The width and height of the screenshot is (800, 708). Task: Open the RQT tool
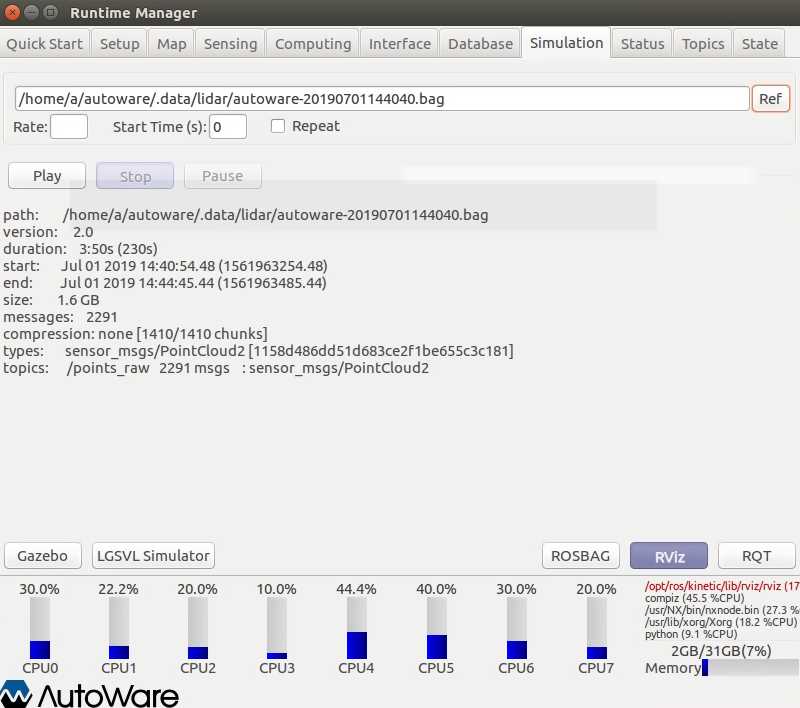point(757,555)
